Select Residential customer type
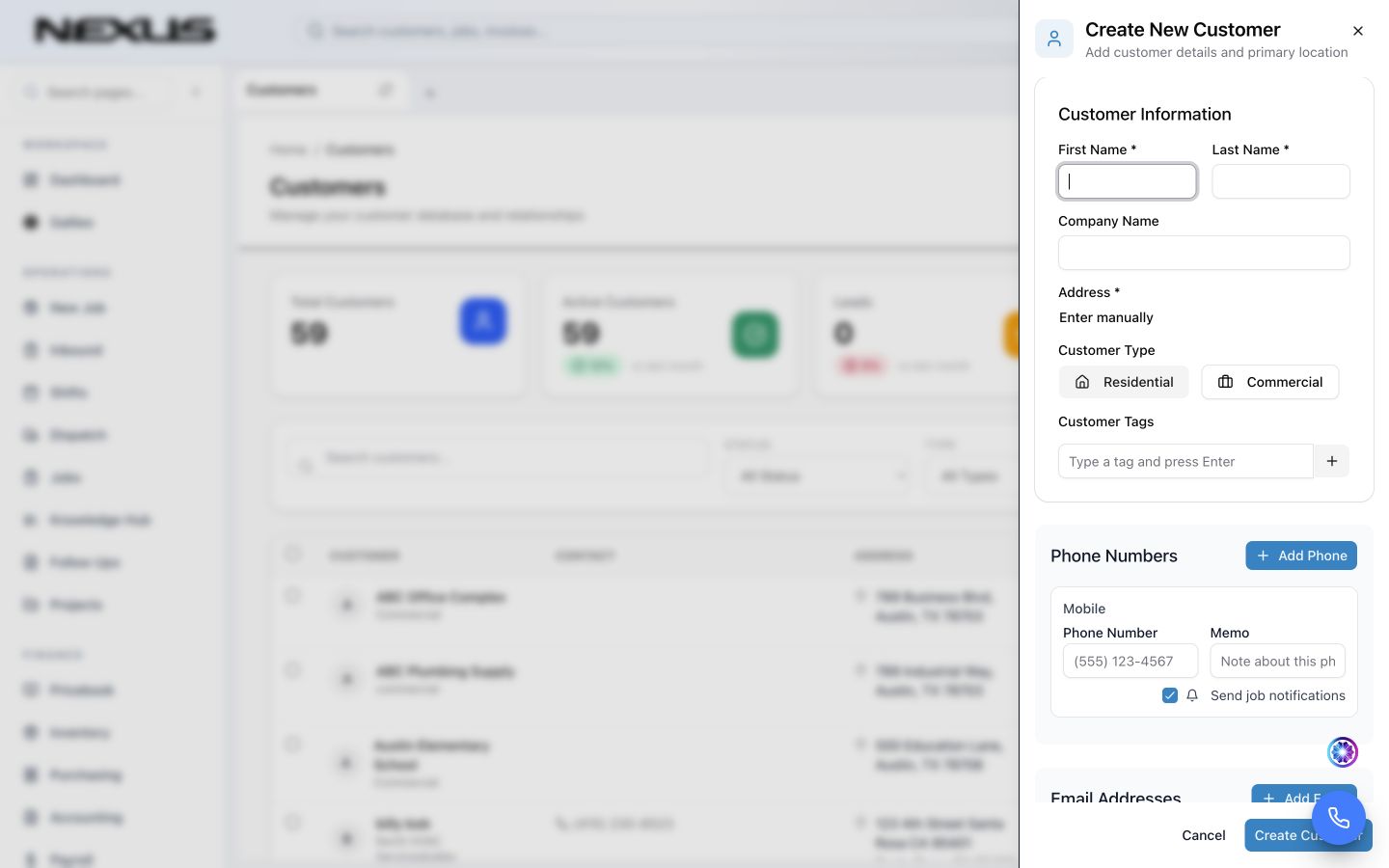This screenshot has width=1389, height=868. (1124, 382)
